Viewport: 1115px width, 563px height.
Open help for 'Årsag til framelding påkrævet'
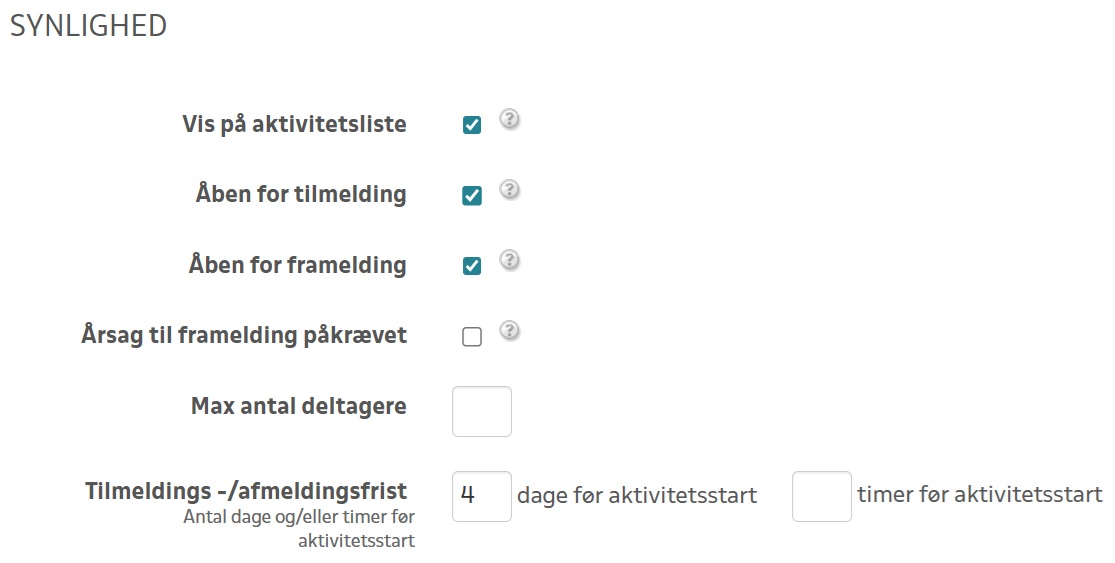pyautogui.click(x=509, y=330)
